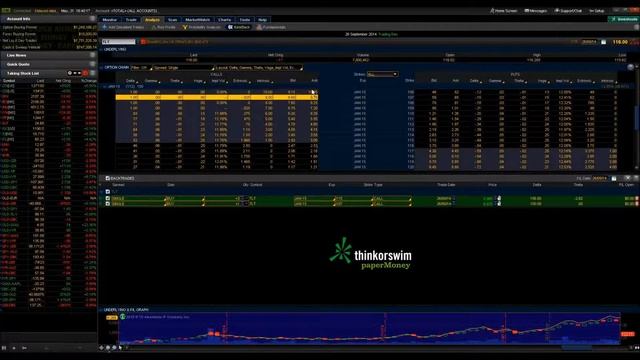
Task: Open calendar icon beside thinkBack date
Action: pyautogui.click(x=604, y=42)
